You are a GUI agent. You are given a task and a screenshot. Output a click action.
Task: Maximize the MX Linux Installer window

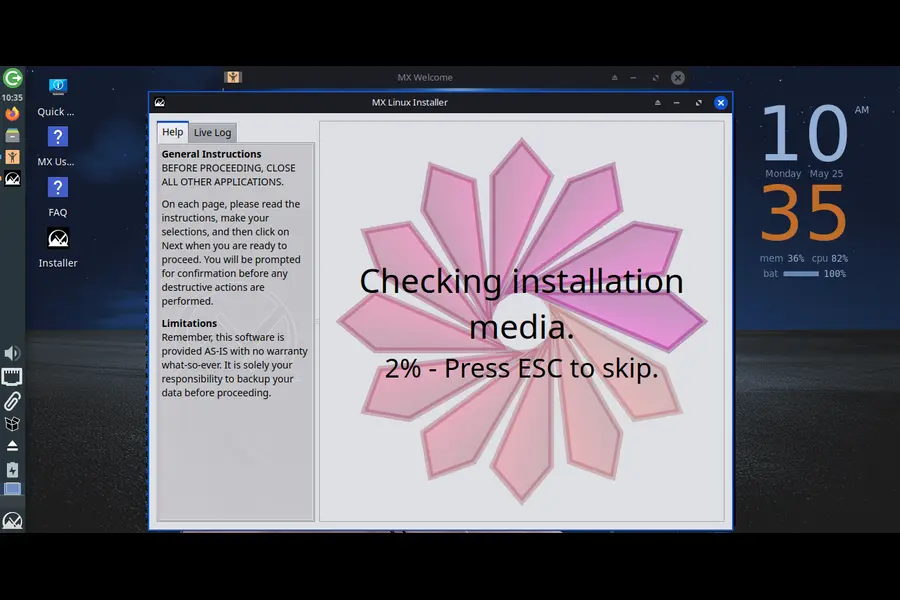(x=699, y=103)
